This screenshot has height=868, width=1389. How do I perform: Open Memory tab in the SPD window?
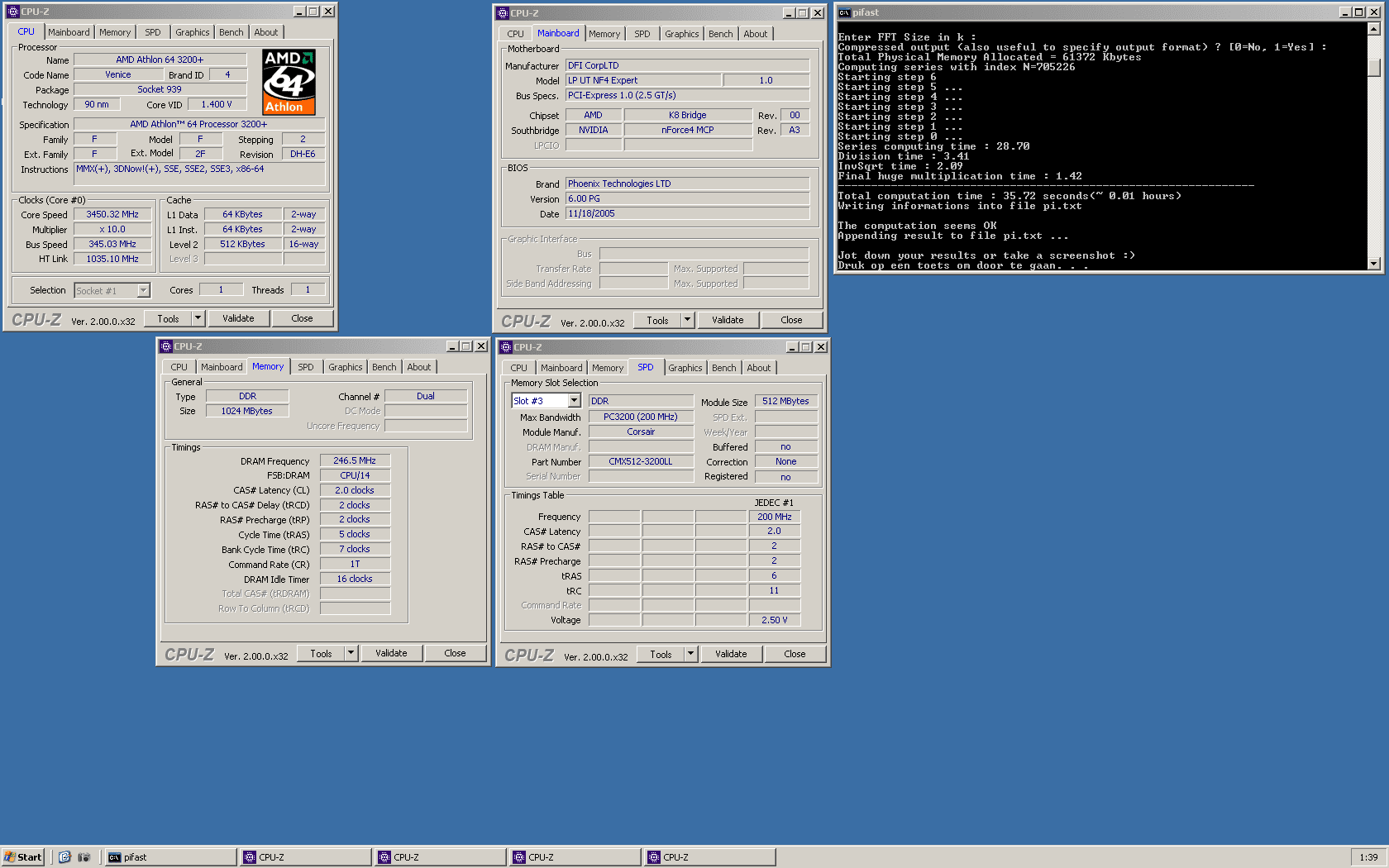608,368
